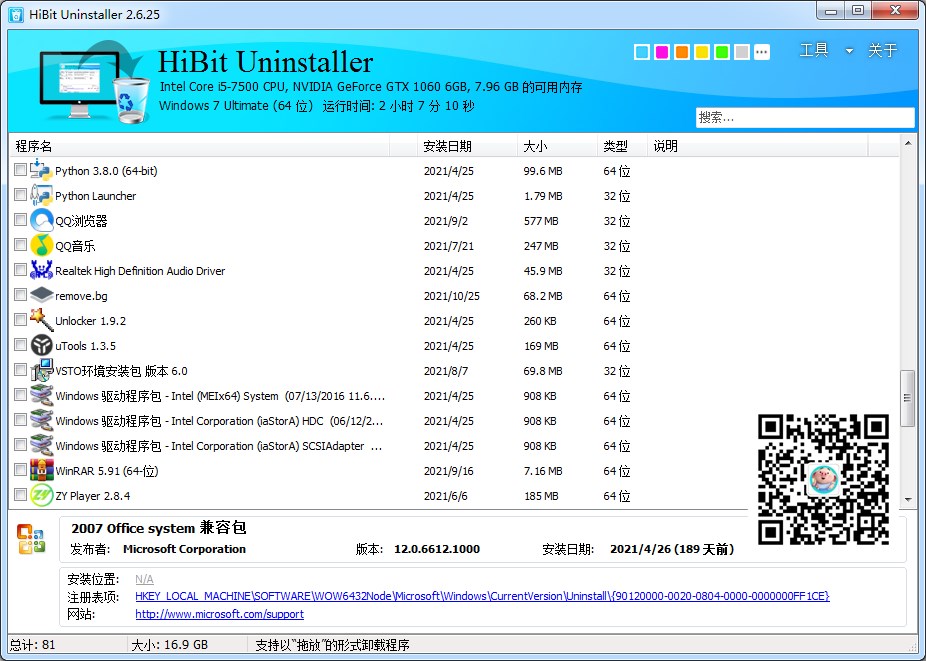Tick the Unlocker 1.9.2 checkbox
Screen dimensions: 926x661
tap(20, 320)
